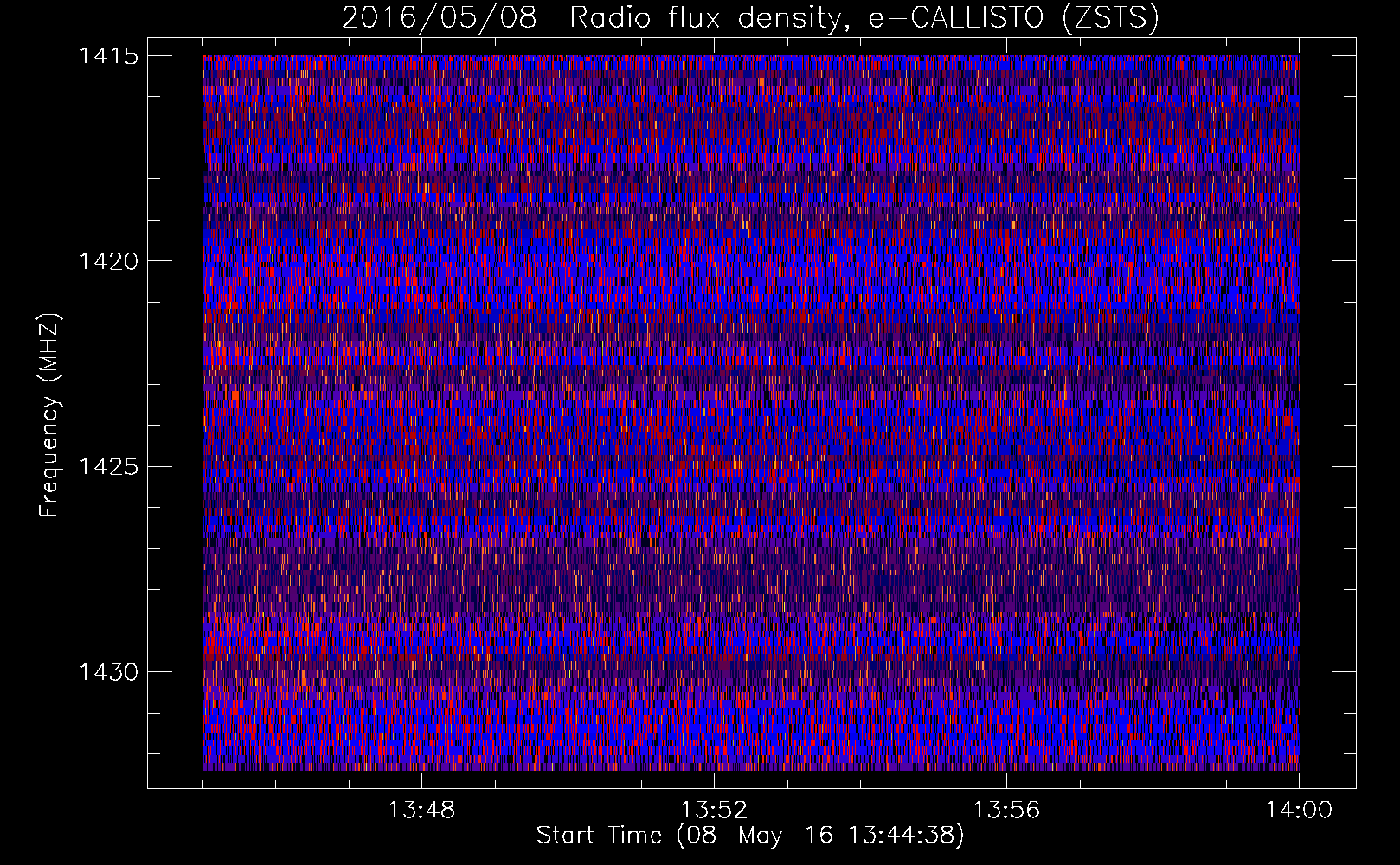Click the plot title '2016/05/08 Radio flux density, e-CALLISTO (ZSTS)'
The width and height of the screenshot is (1400, 865).
(750, 18)
